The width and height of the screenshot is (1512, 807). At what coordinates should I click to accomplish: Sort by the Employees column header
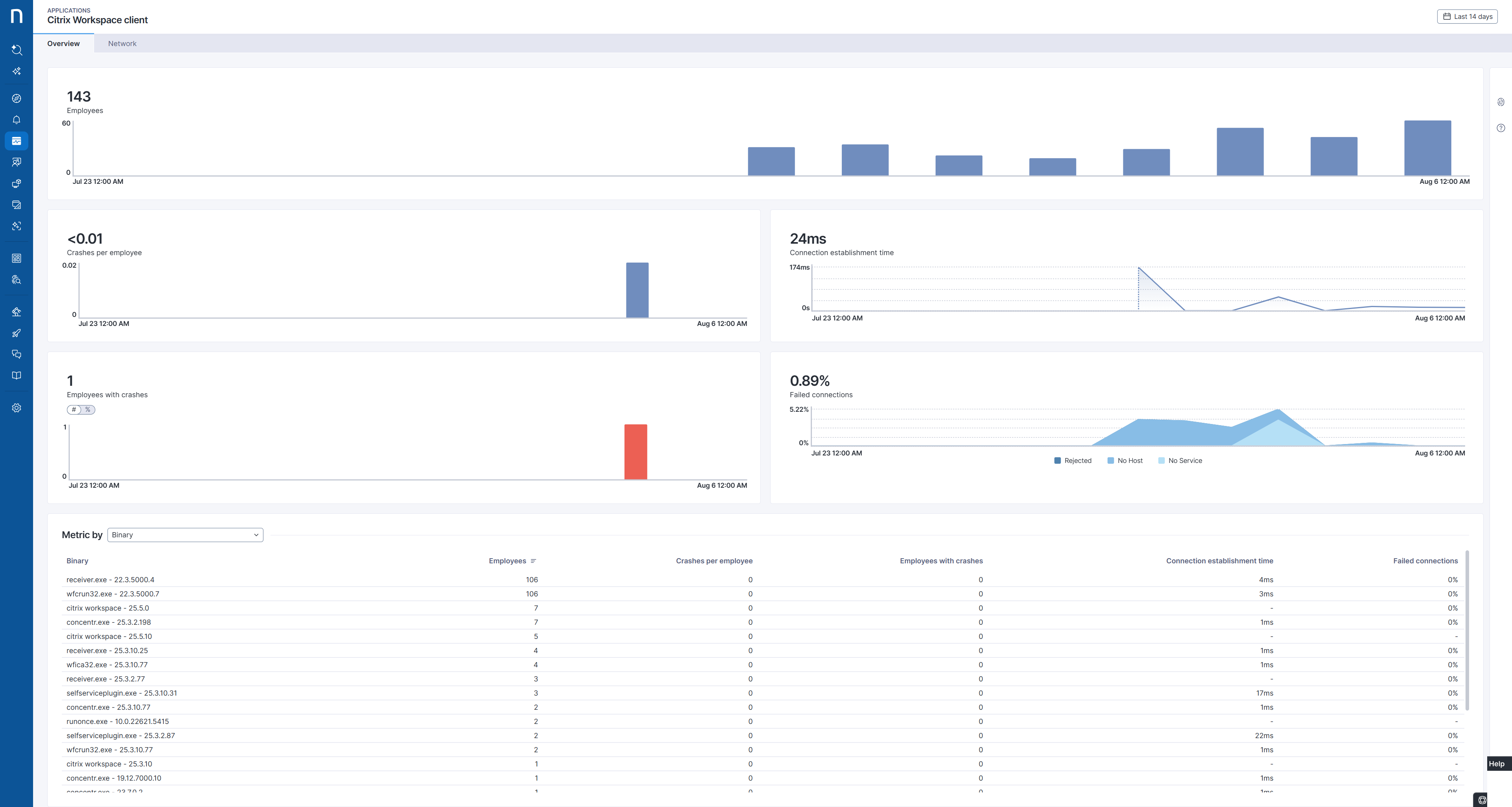(507, 561)
